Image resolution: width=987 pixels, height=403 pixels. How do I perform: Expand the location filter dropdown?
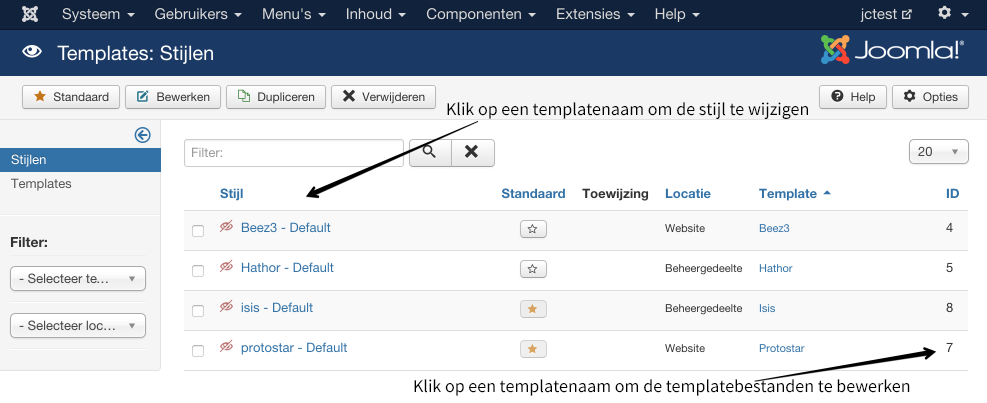click(77, 326)
